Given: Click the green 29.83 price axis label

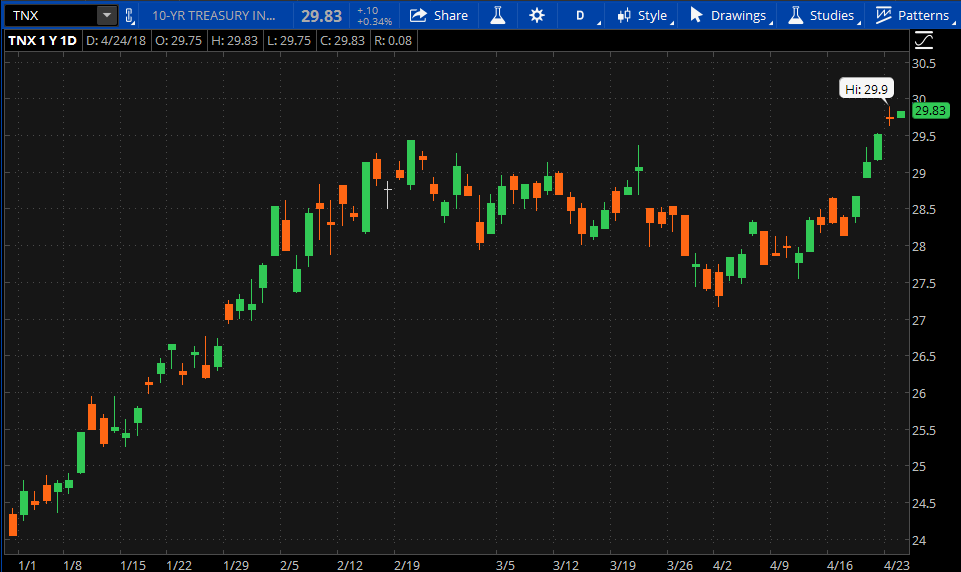Looking at the screenshot, I should pos(930,111).
